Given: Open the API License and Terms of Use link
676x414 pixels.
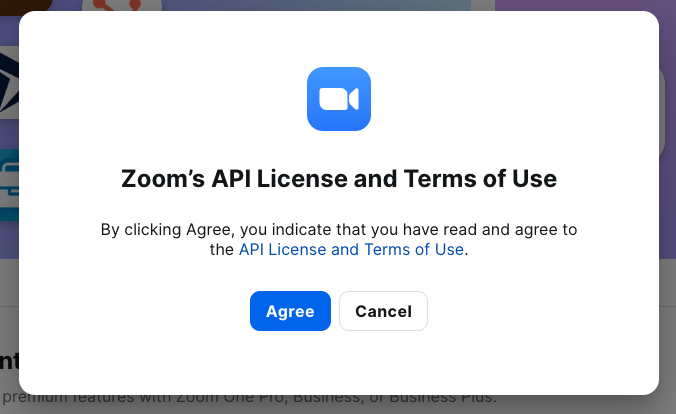Looking at the screenshot, I should click(x=351, y=250).
